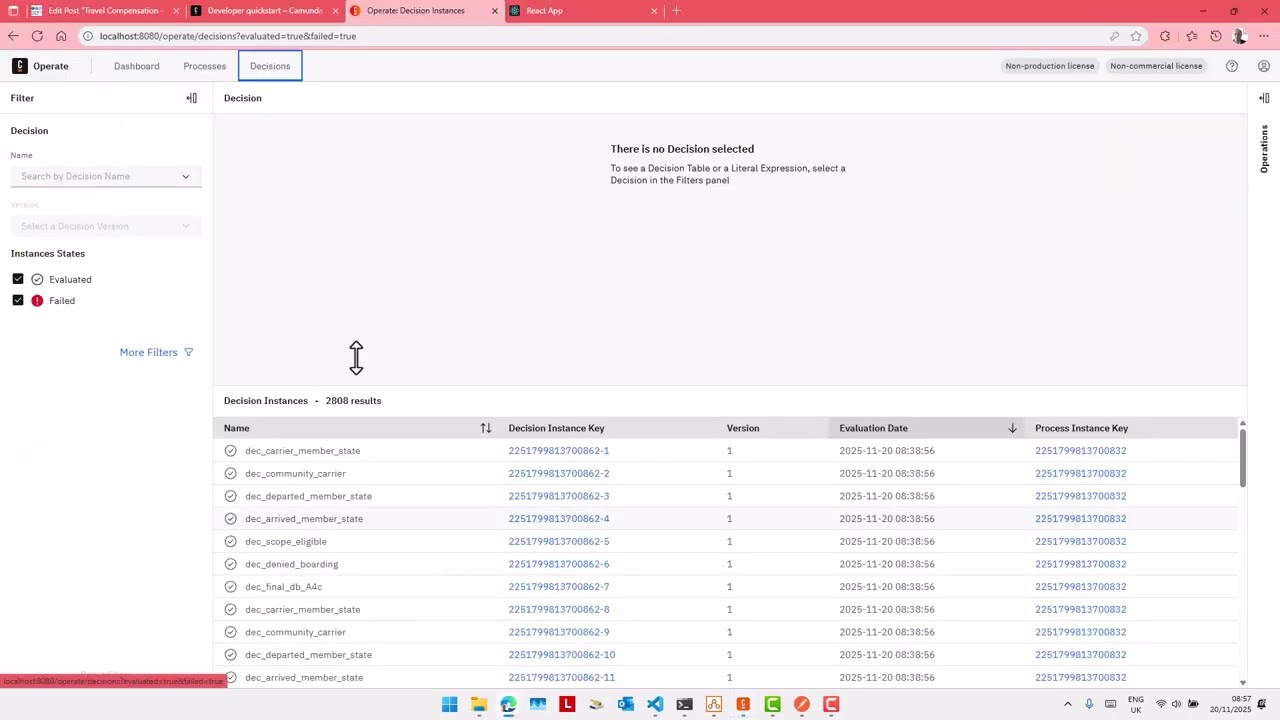1280x720 pixels.
Task: Click evaluated status icon for dec_final_db_A4c row
Action: [x=231, y=587]
